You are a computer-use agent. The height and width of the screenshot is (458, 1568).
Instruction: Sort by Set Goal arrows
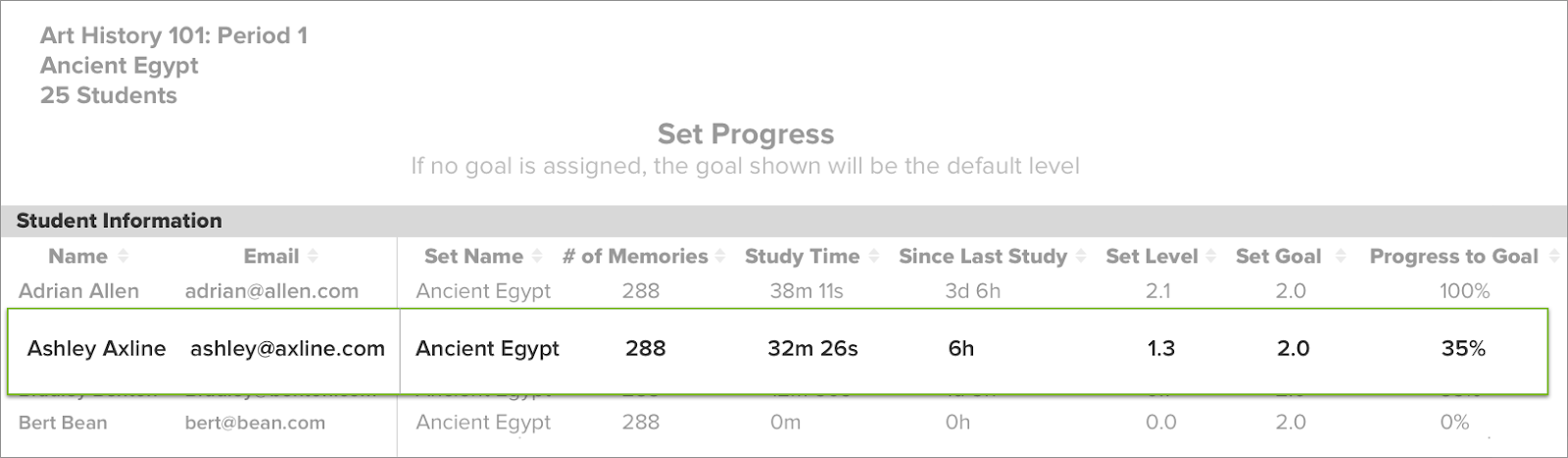(x=1340, y=256)
